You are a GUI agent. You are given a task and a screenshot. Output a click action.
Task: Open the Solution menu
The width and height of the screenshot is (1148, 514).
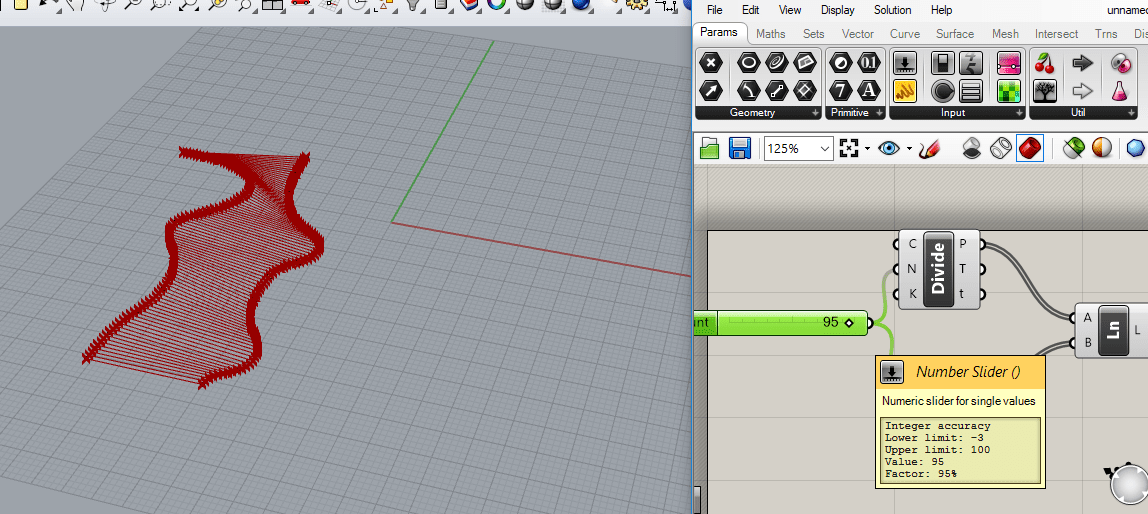pos(892,10)
